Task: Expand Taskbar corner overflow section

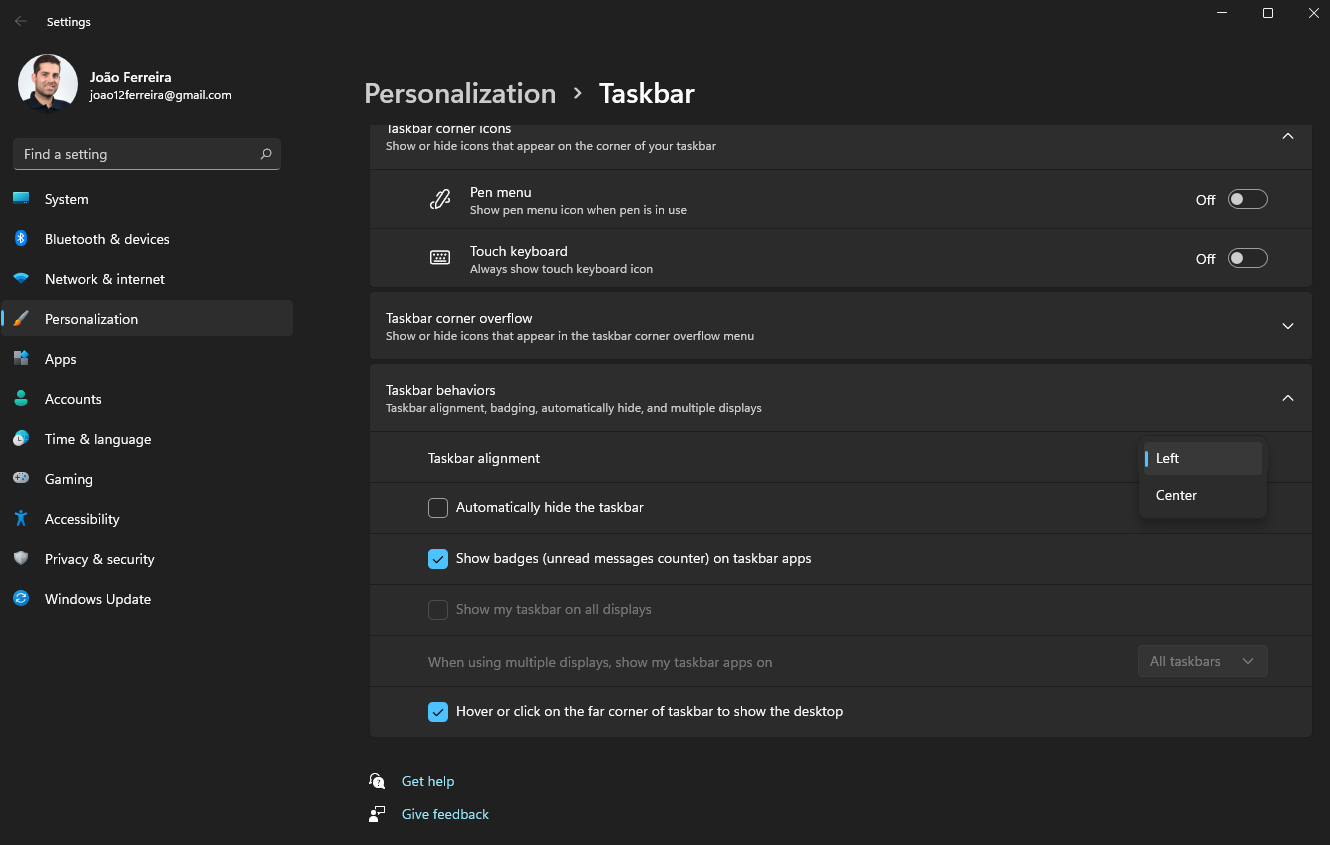Action: point(1287,326)
